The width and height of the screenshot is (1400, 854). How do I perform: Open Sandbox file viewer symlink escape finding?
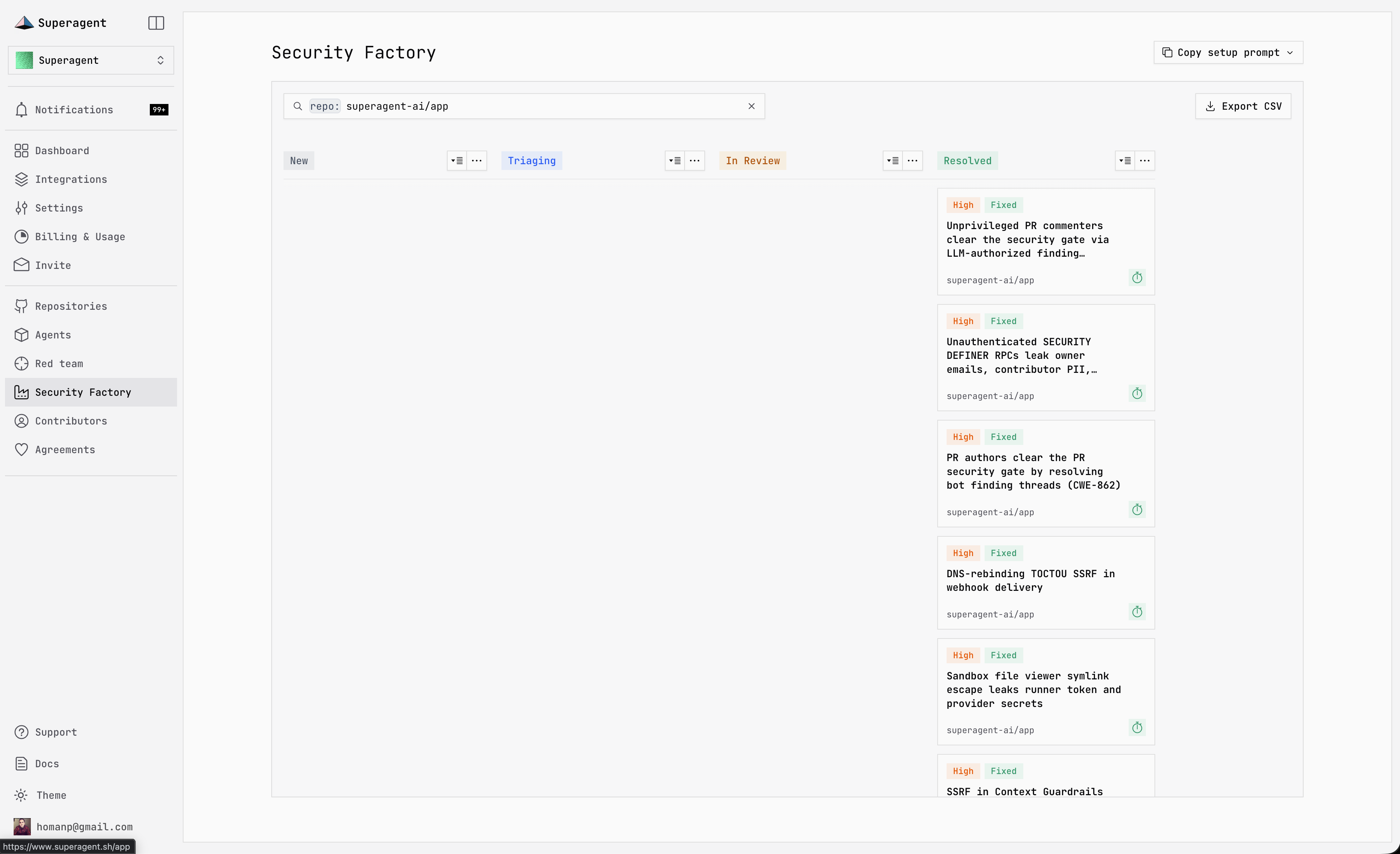pos(1046,692)
